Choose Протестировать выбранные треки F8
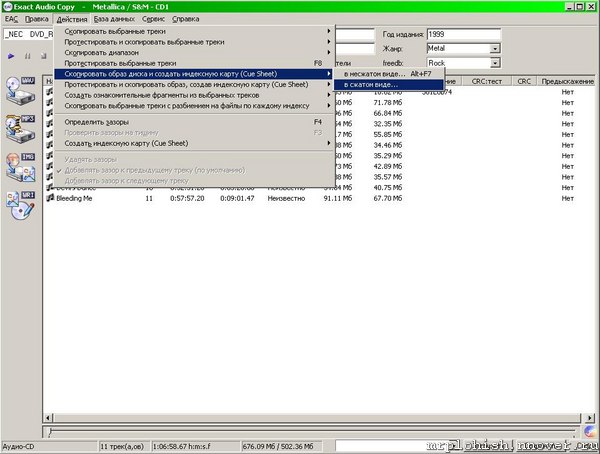Screen dimensions: 600x454 194,63
